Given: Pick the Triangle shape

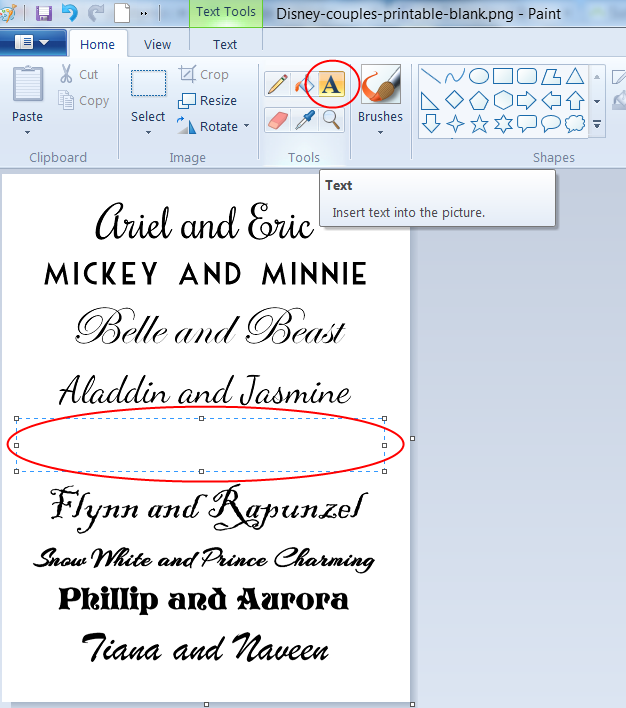Looking at the screenshot, I should (575, 76).
